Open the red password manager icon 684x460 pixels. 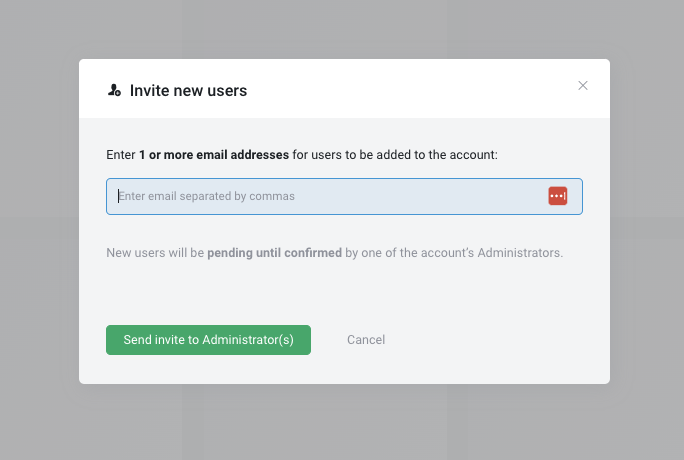(557, 196)
